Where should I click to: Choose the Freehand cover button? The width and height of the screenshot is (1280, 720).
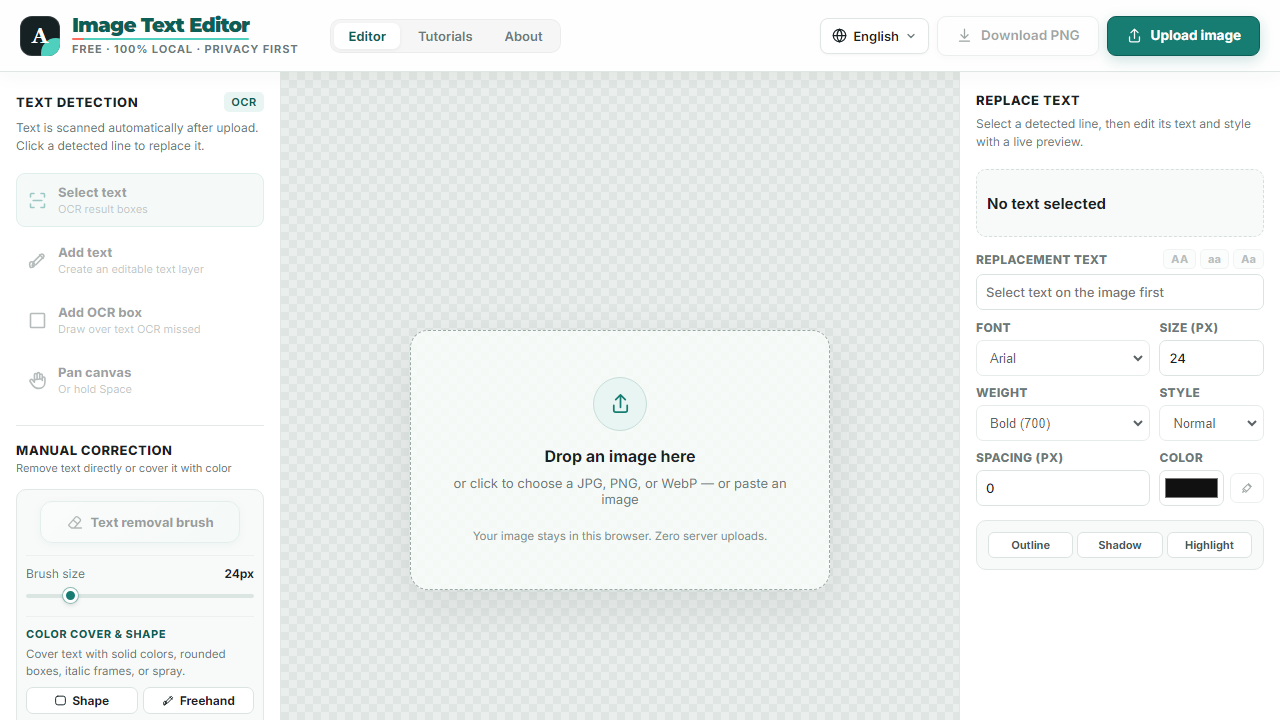tap(198, 700)
